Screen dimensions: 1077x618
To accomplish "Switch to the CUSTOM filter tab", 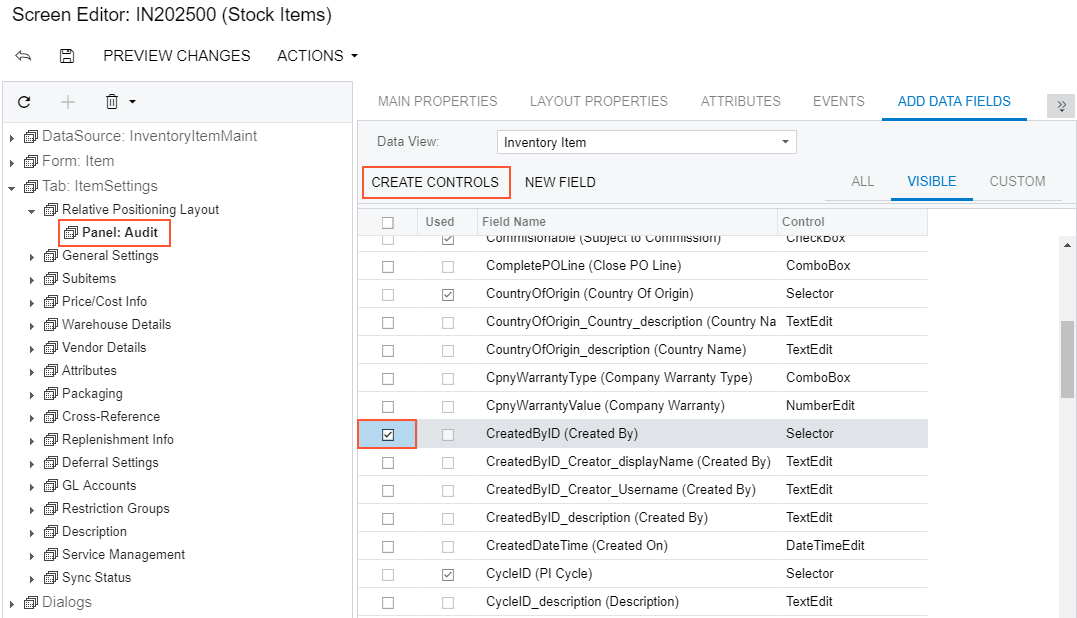I will (1017, 181).
